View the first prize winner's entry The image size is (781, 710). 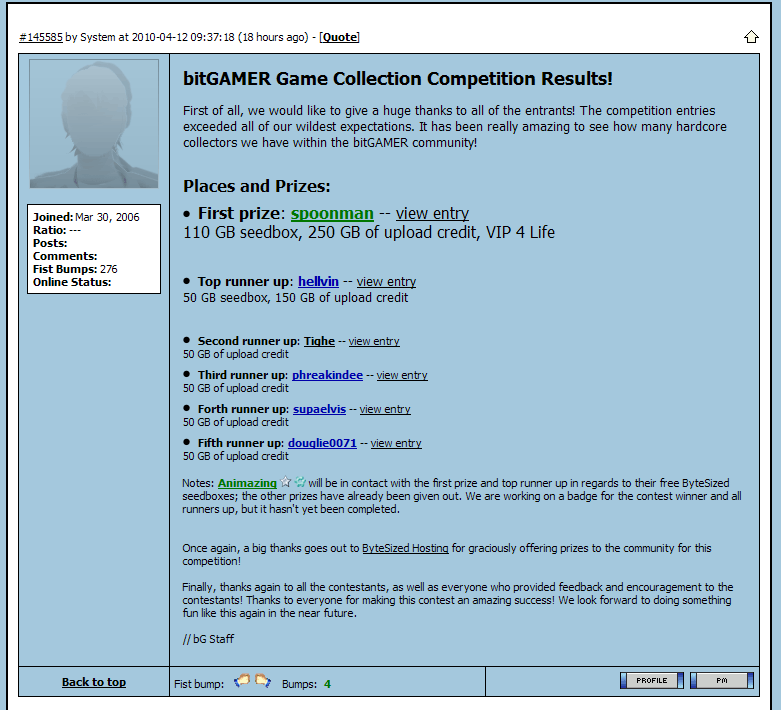[x=432, y=213]
